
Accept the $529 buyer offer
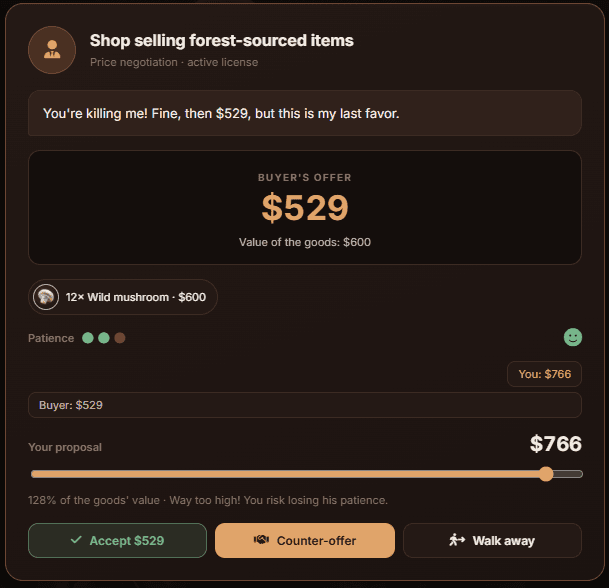117,540
